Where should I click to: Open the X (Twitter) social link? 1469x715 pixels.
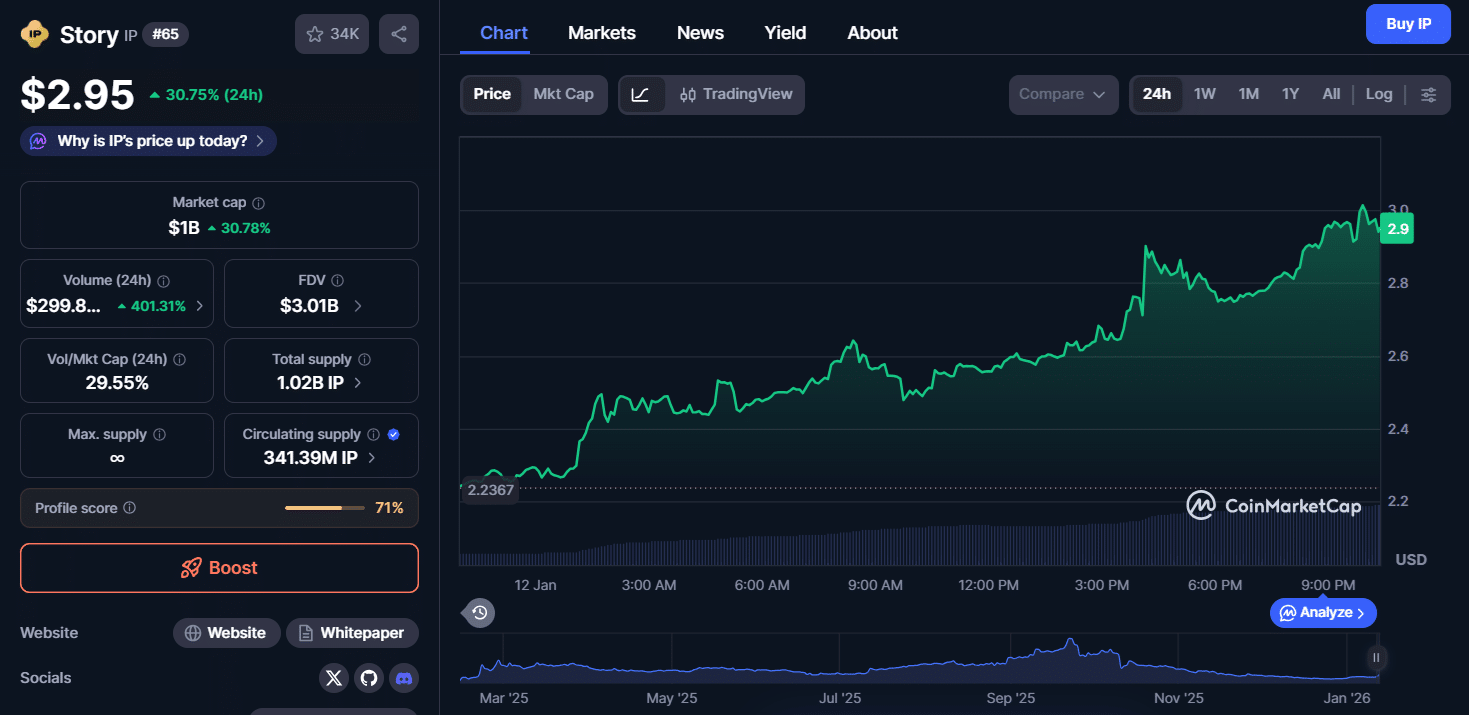tap(334, 678)
